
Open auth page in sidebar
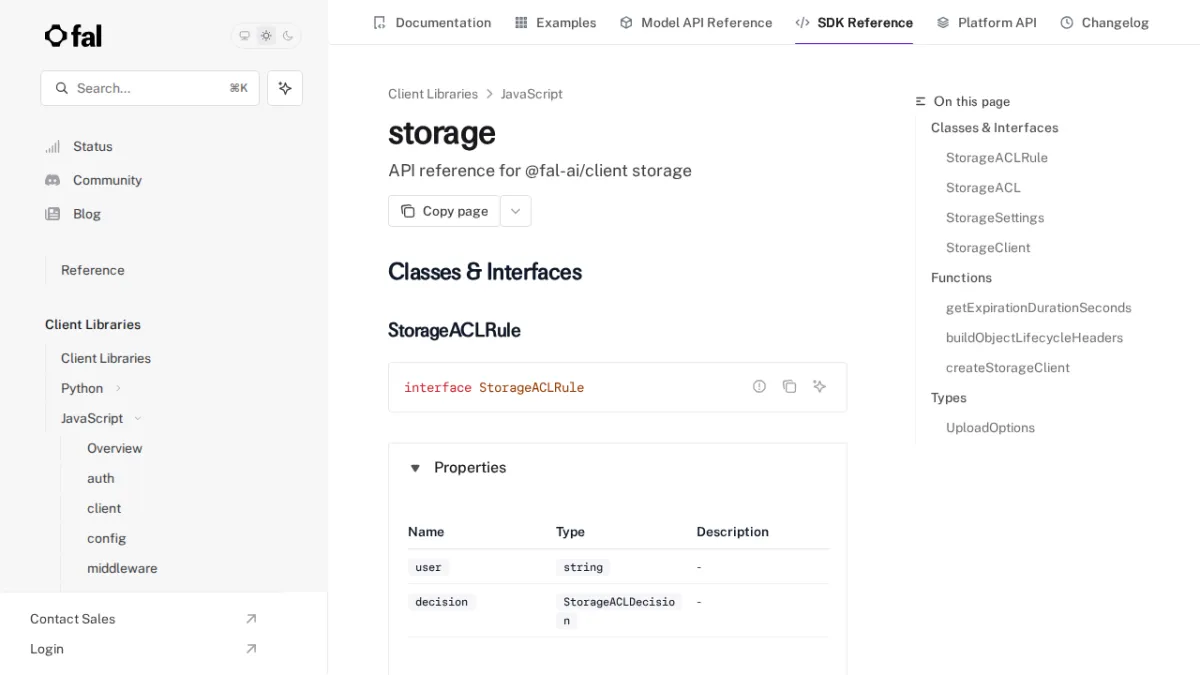[101, 478]
